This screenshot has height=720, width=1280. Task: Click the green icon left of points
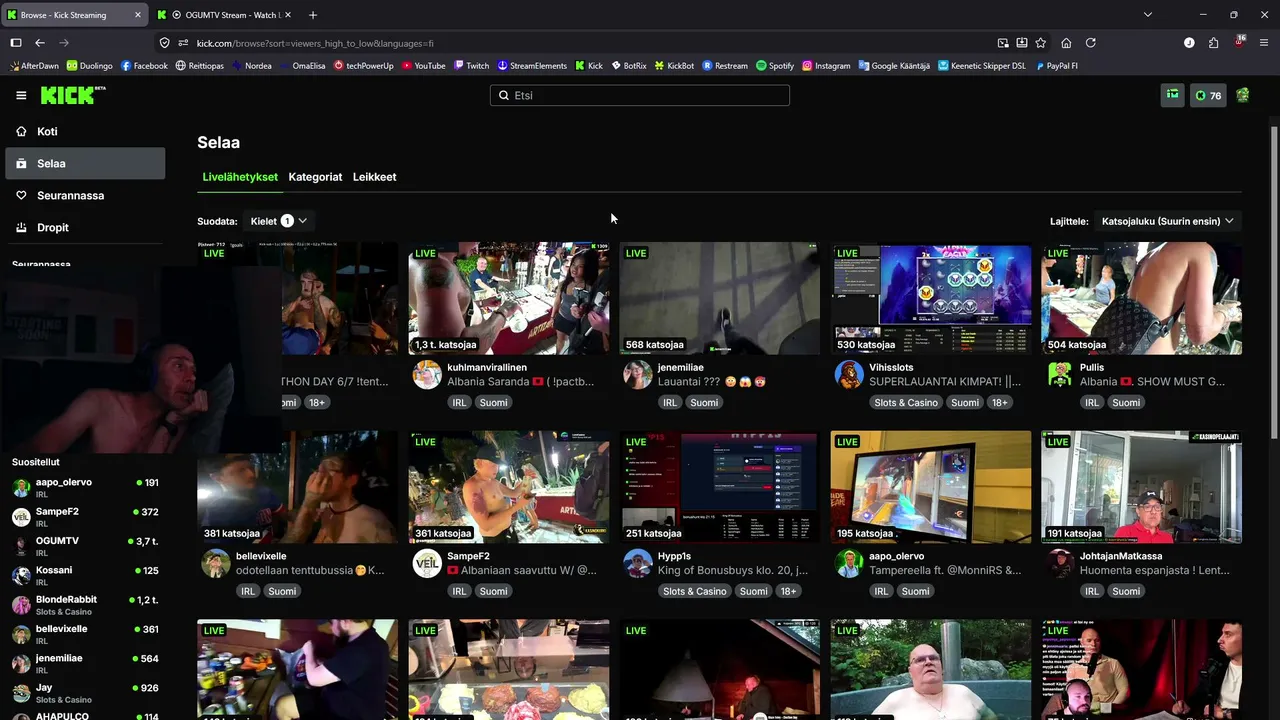[x=1173, y=95]
